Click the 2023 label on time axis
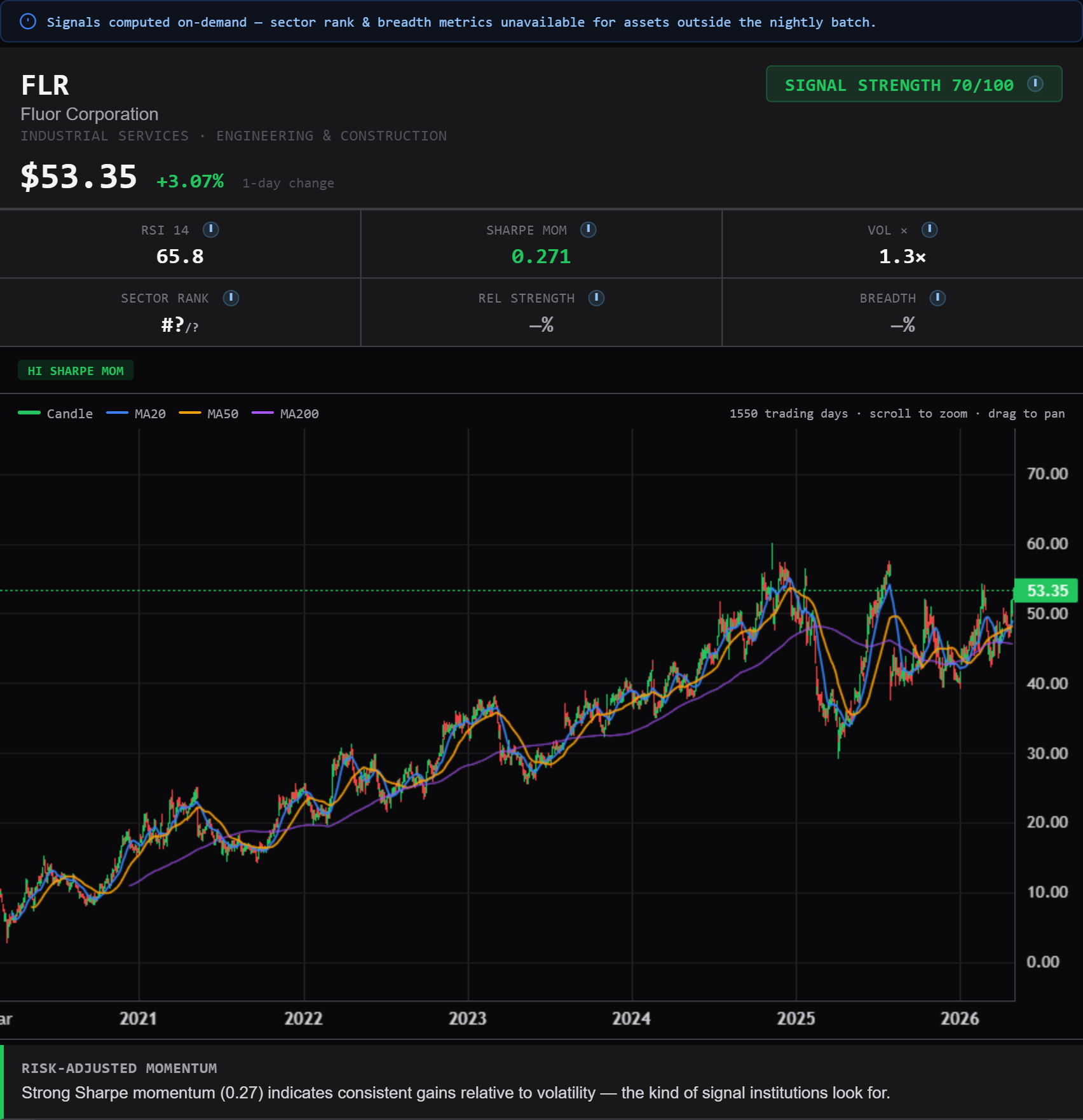The image size is (1083, 1120). click(467, 1018)
